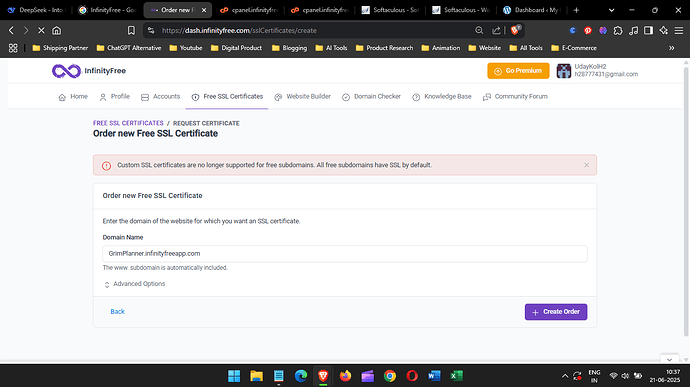Viewport: 690px width, 387px height.
Task: Click the Go Premium button
Action: click(518, 71)
